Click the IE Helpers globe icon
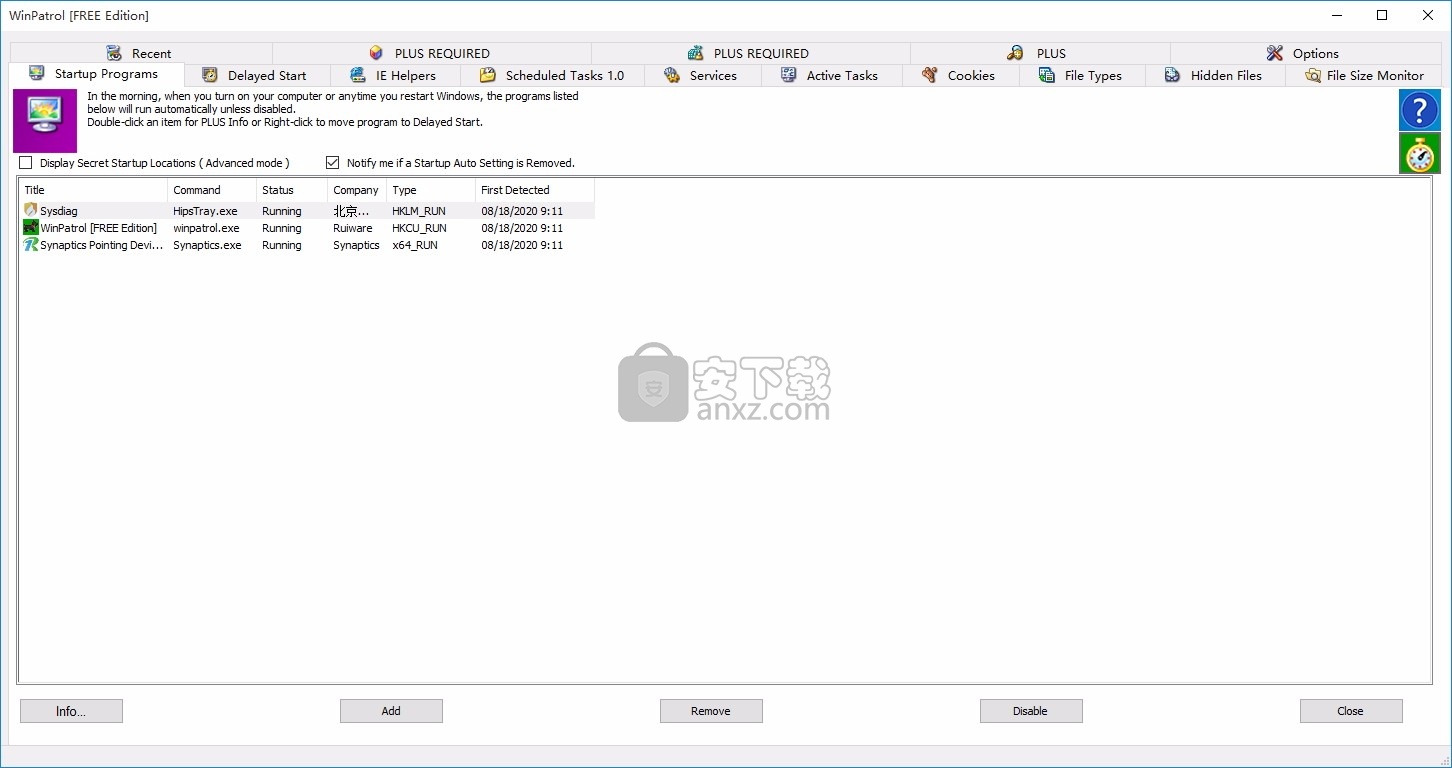Image resolution: width=1452 pixels, height=768 pixels. [358, 75]
